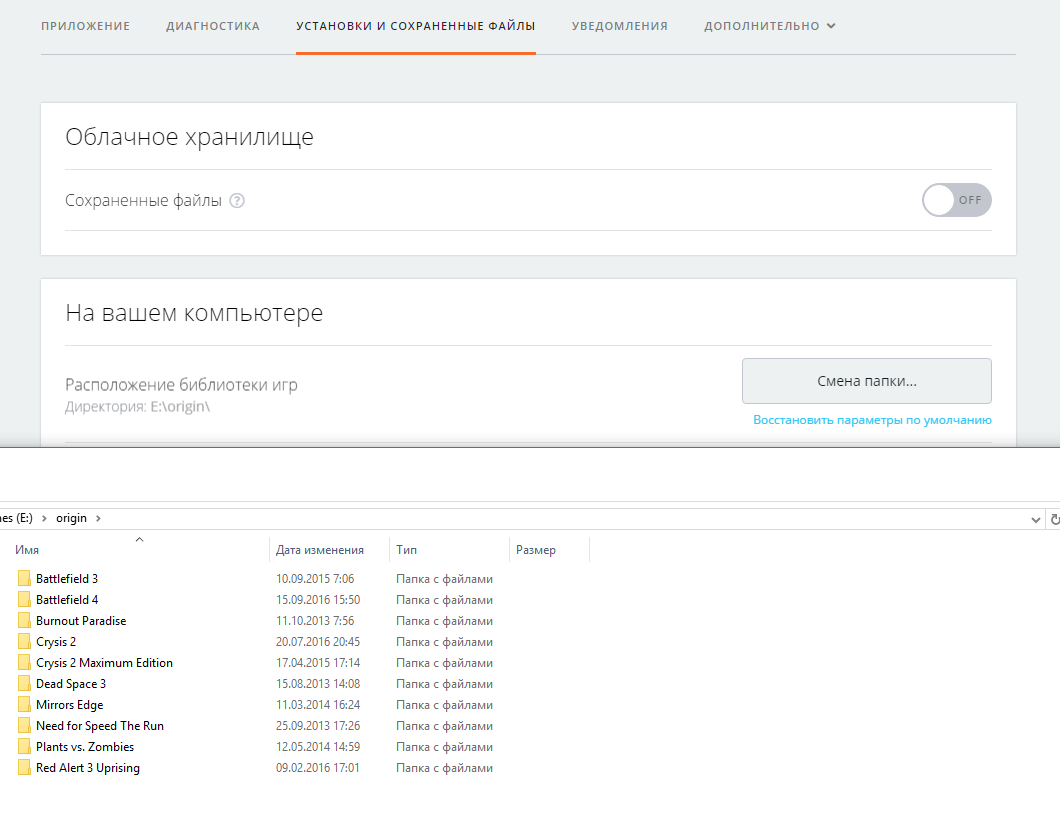Sort by Тип column header

tap(406, 550)
